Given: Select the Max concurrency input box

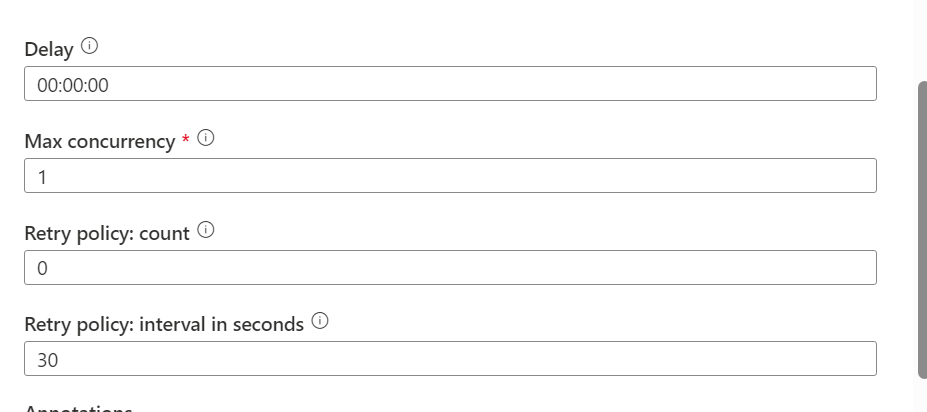Looking at the screenshot, I should (x=450, y=175).
